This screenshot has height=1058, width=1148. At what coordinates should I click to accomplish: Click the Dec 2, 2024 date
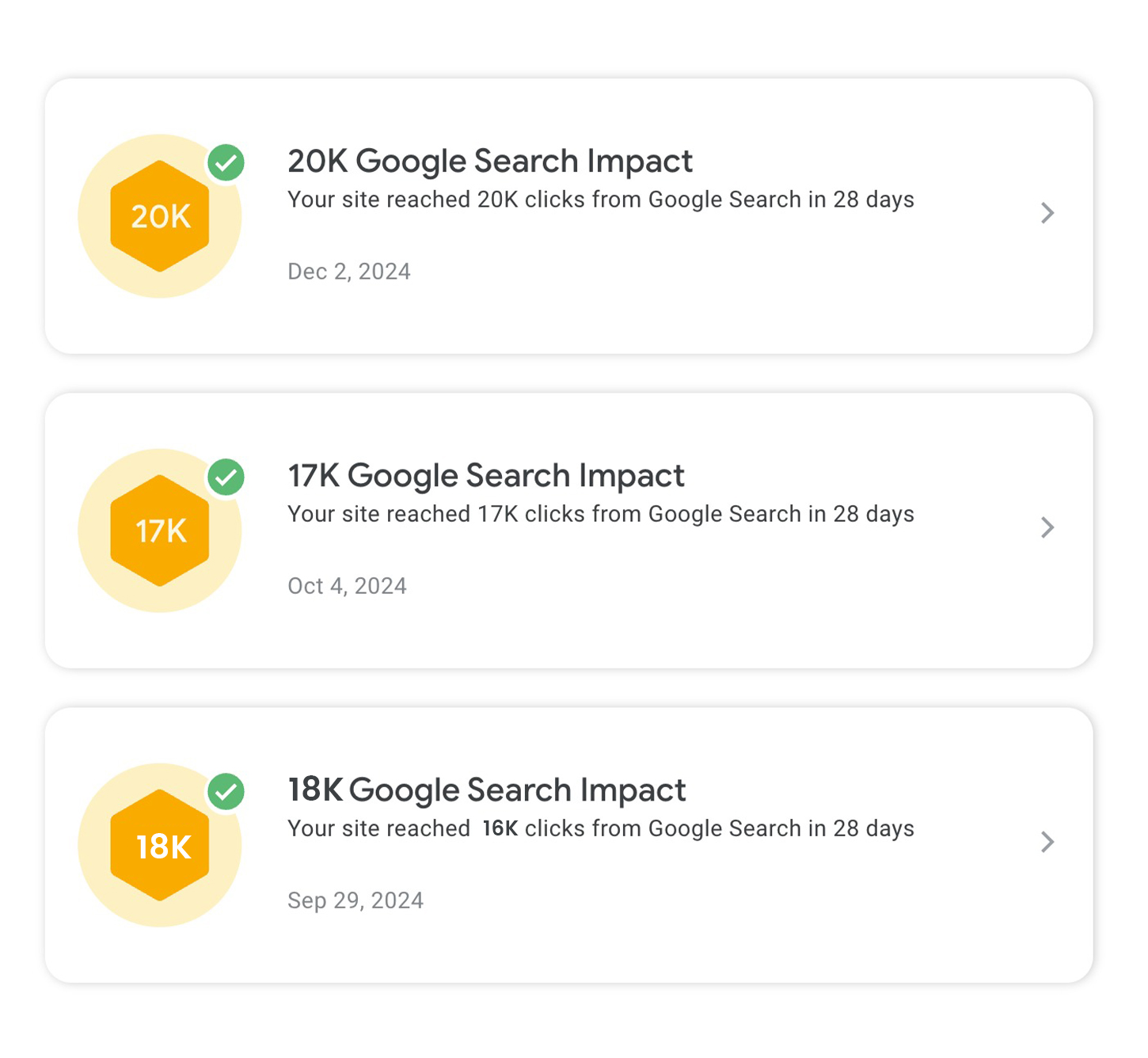click(x=349, y=272)
